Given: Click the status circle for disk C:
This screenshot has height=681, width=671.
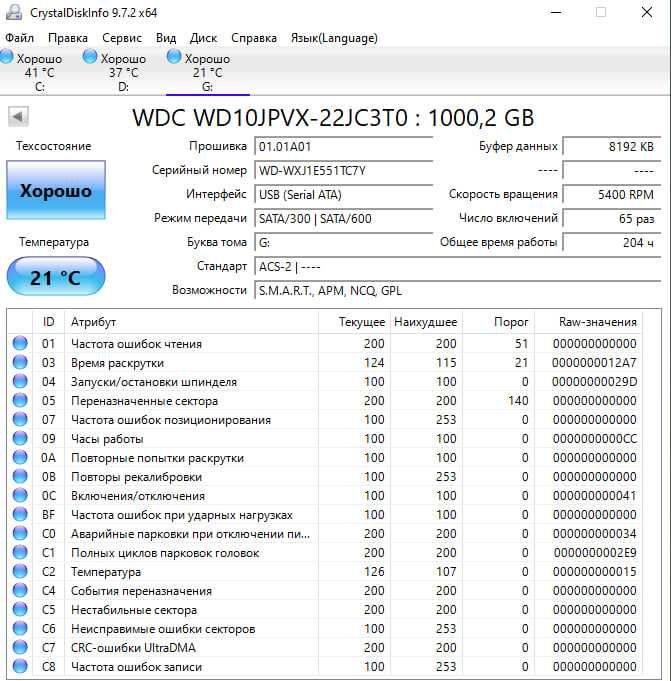Looking at the screenshot, I should [x=7, y=56].
